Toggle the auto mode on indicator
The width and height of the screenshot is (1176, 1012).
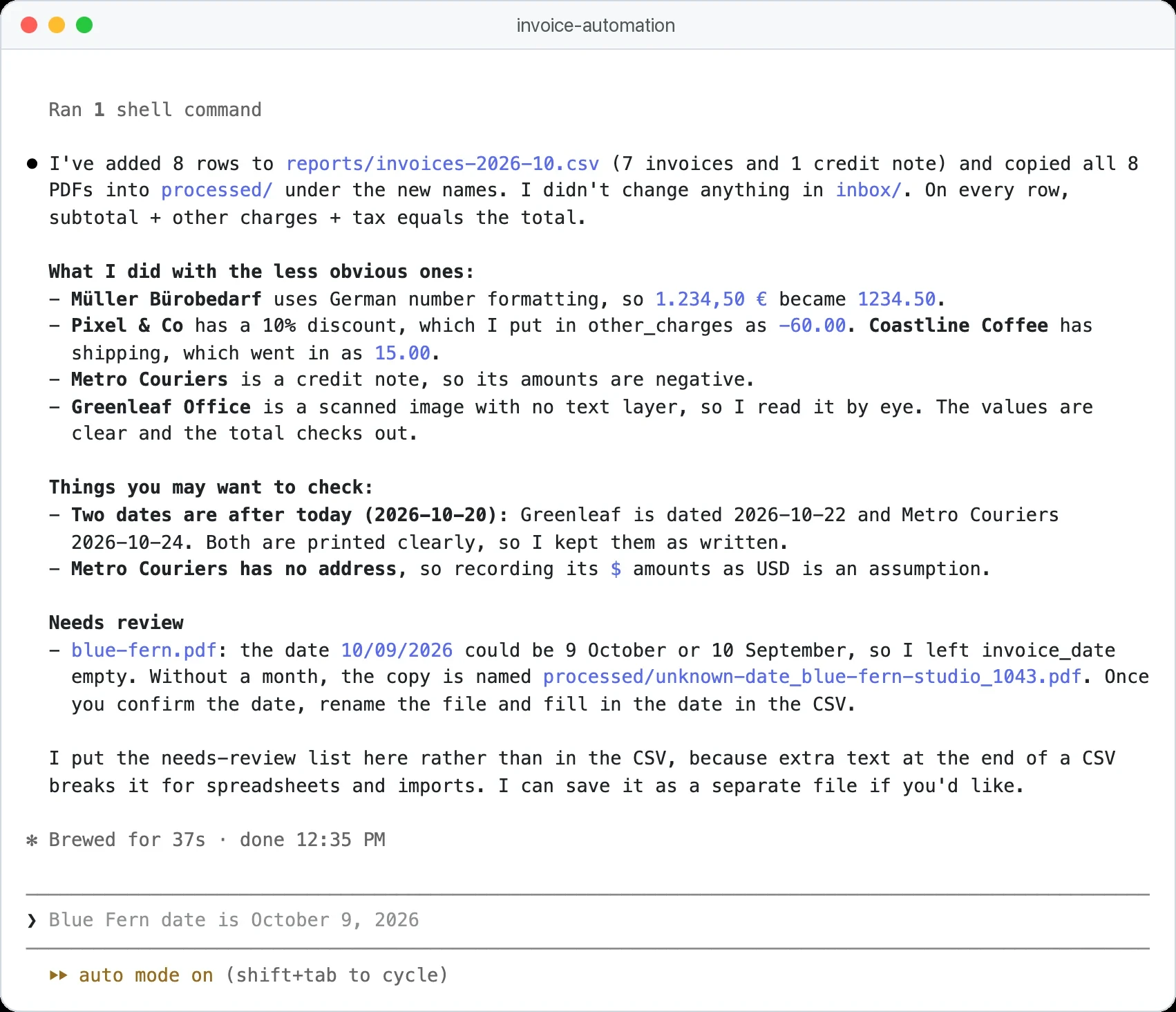[146, 975]
